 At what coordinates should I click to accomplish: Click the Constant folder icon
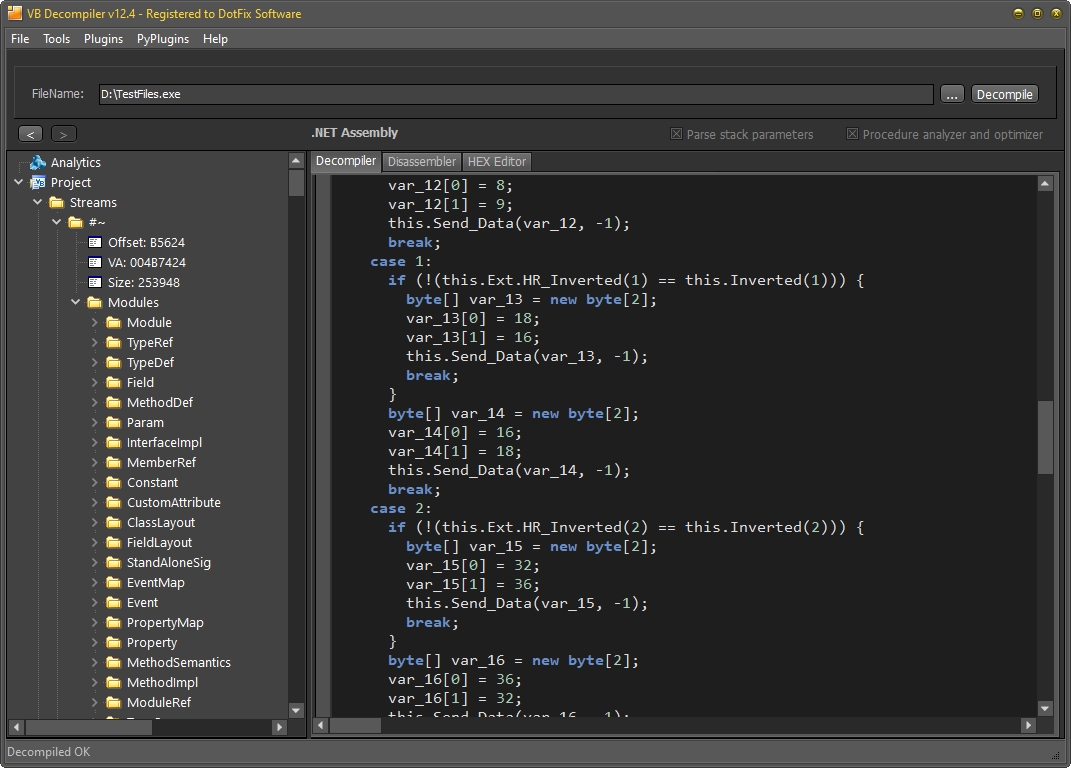tap(113, 482)
